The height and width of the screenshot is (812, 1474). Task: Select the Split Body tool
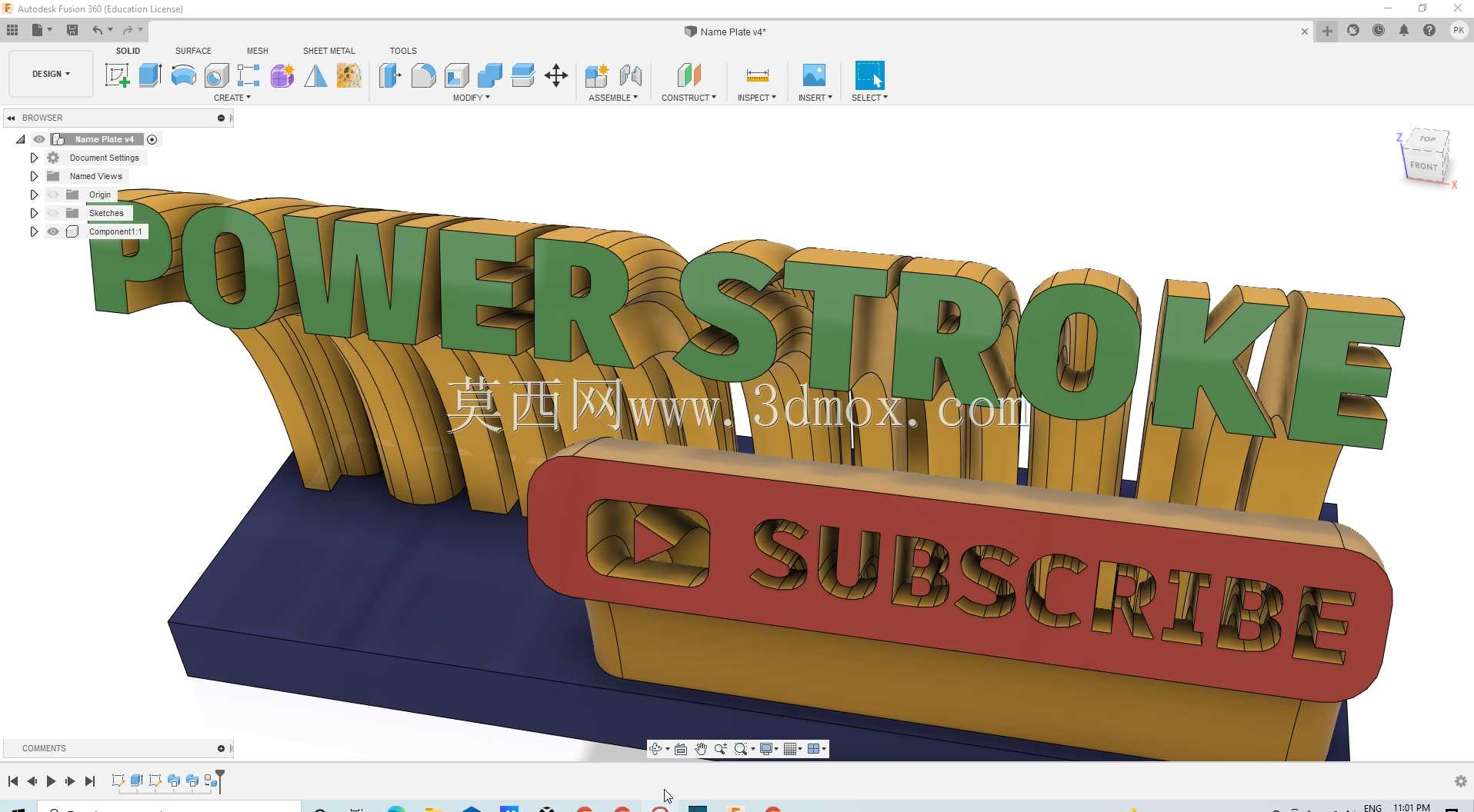(x=522, y=75)
